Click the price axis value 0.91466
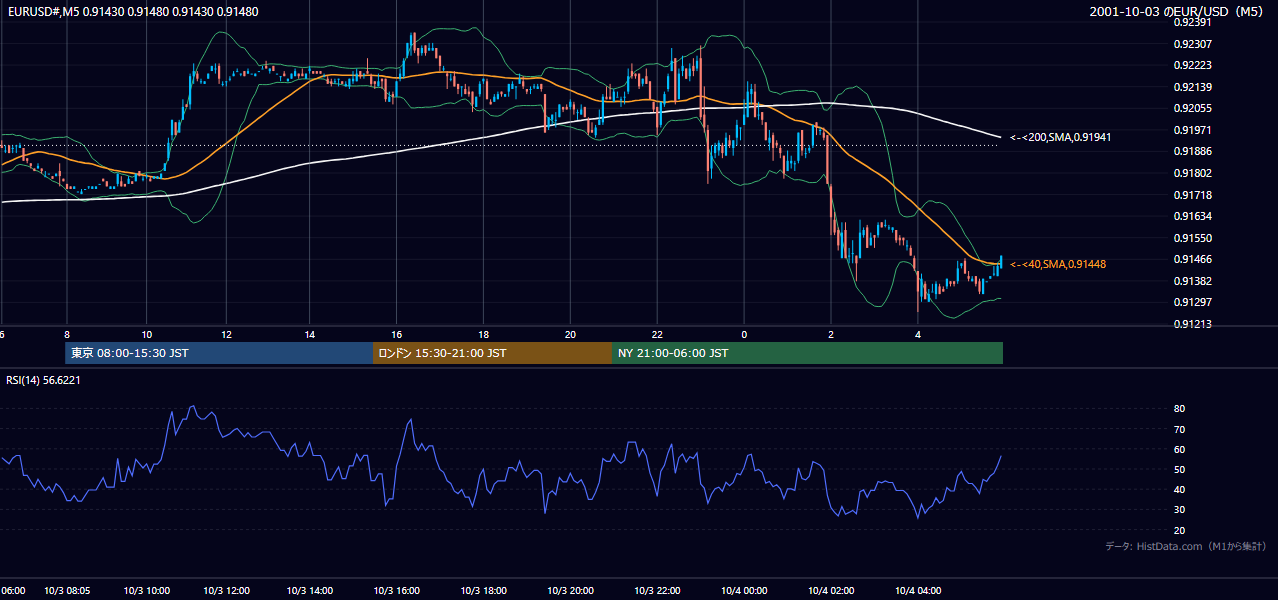 point(1193,259)
